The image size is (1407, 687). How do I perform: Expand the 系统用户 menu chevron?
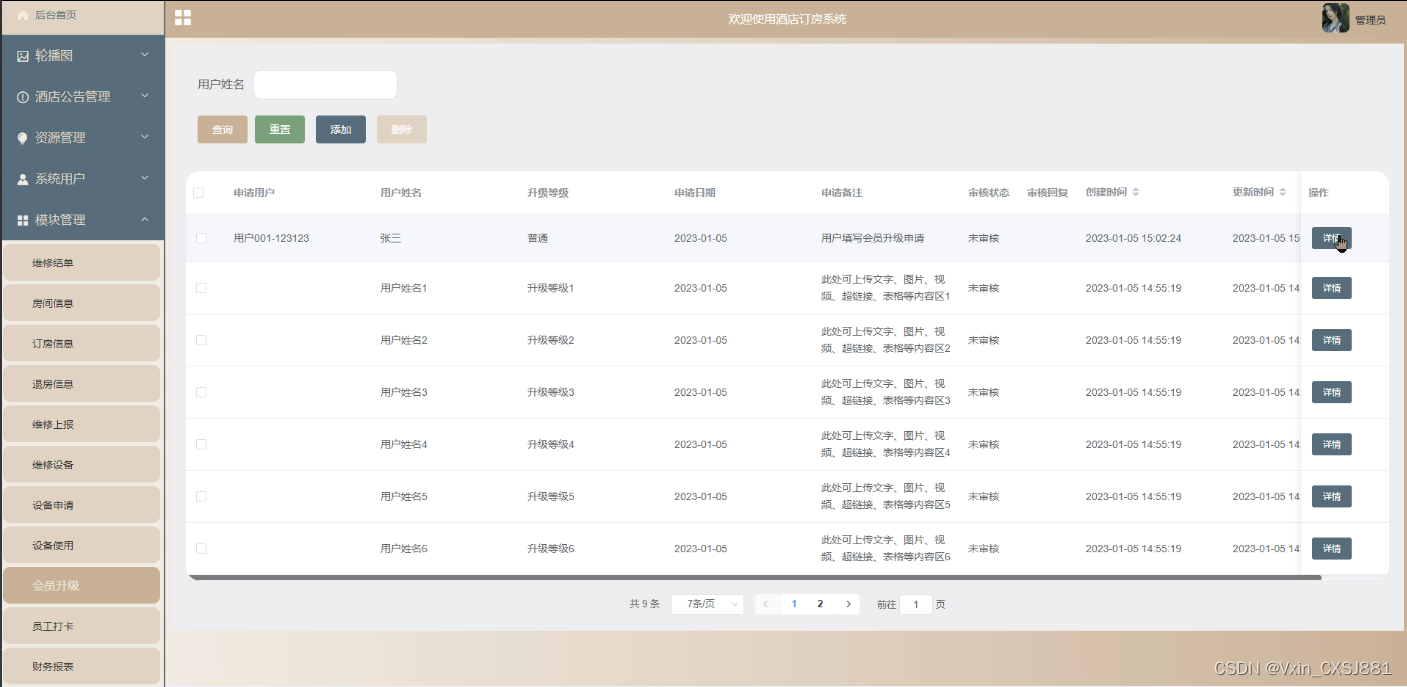(144, 177)
